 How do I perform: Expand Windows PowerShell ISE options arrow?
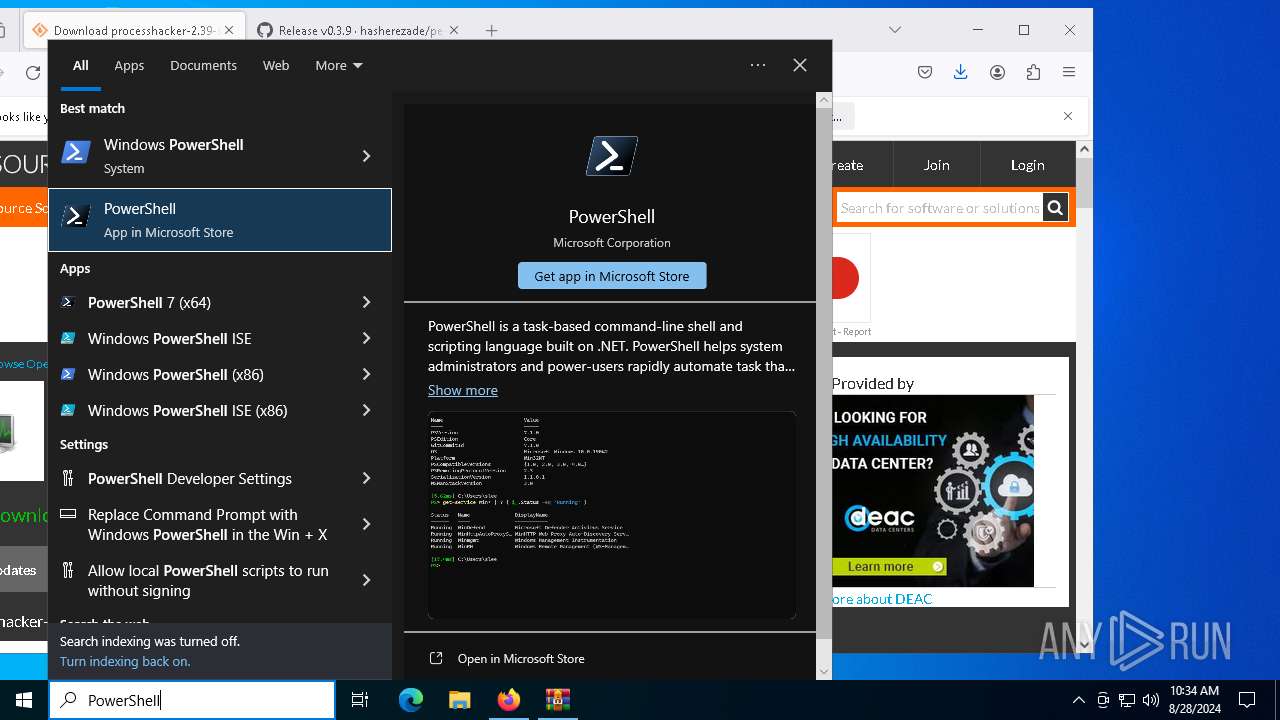[x=366, y=338]
